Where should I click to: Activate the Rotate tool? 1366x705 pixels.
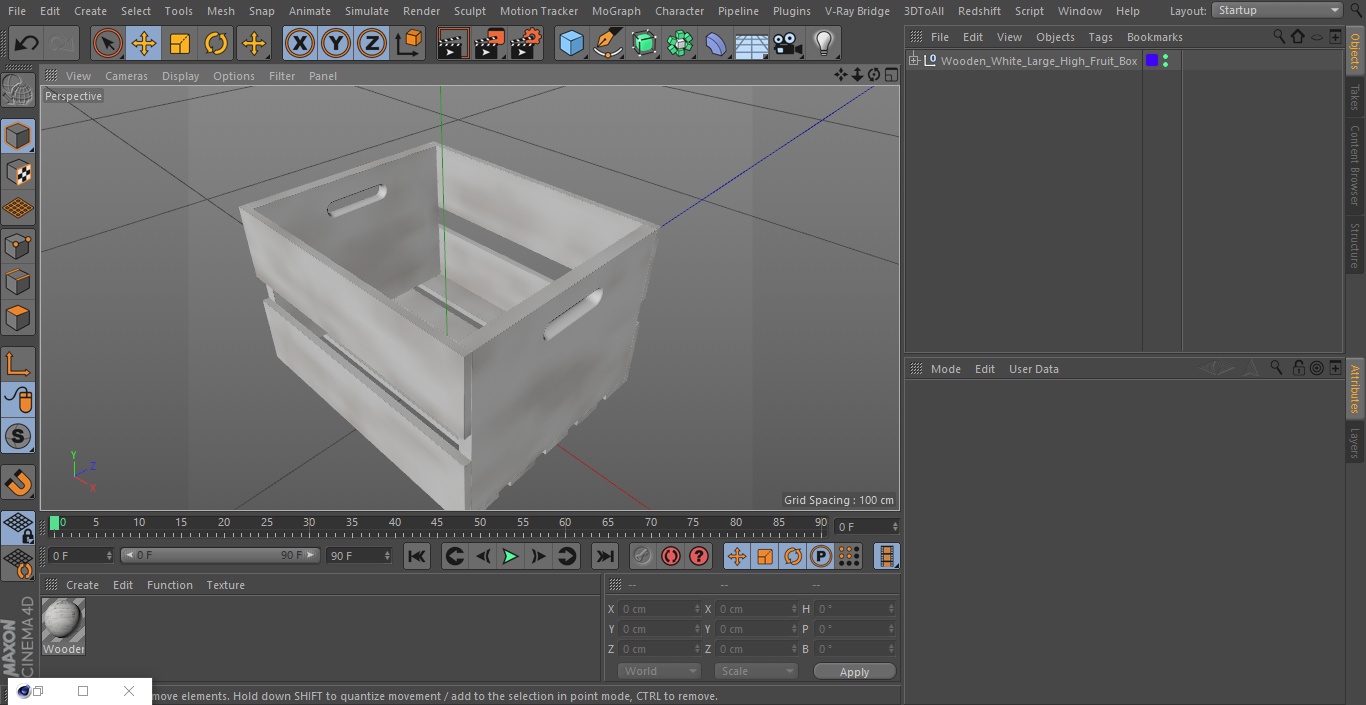pos(216,44)
